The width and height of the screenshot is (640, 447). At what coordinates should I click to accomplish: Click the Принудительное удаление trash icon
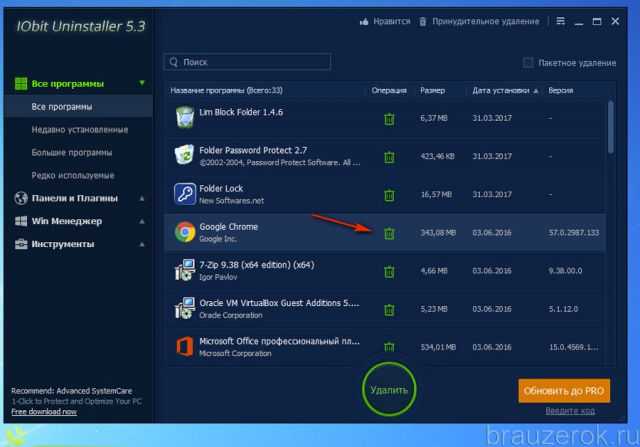[x=423, y=21]
